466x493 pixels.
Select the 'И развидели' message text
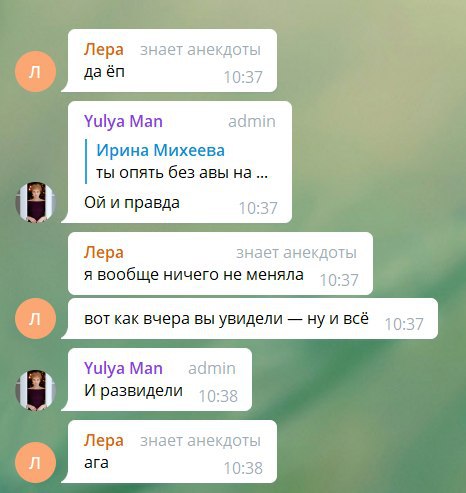click(x=133, y=390)
